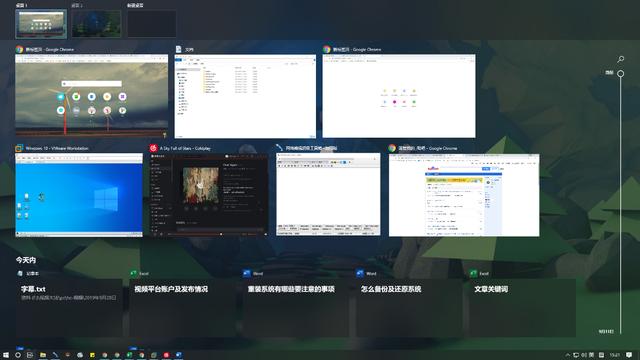This screenshot has width=640, height=360.
Task: Click the Task View icon on taskbar
Action: coord(30,355)
